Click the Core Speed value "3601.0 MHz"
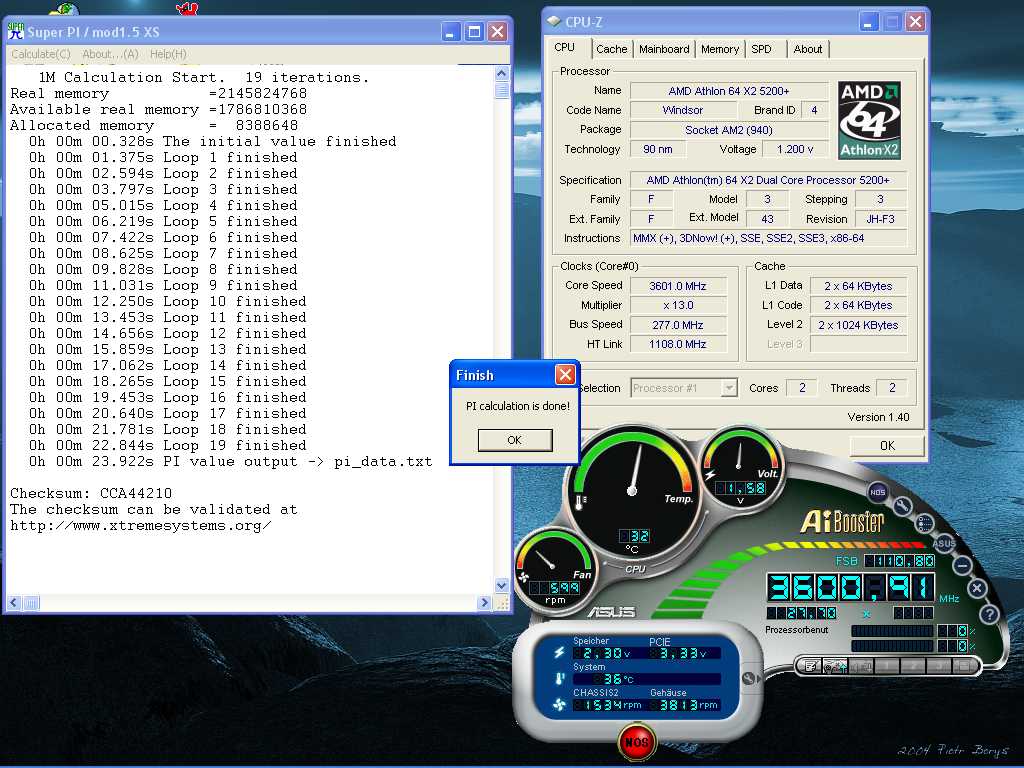 [678, 286]
